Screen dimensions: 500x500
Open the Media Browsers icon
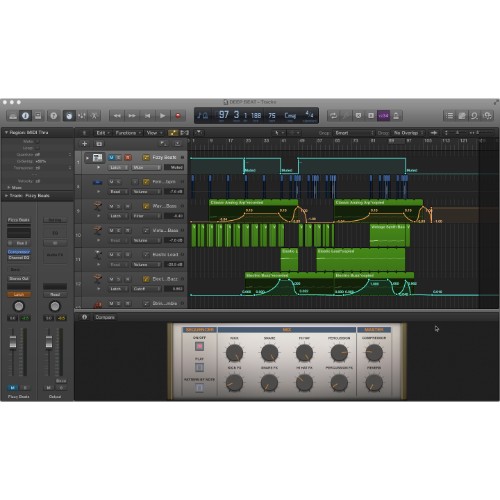tap(487, 116)
